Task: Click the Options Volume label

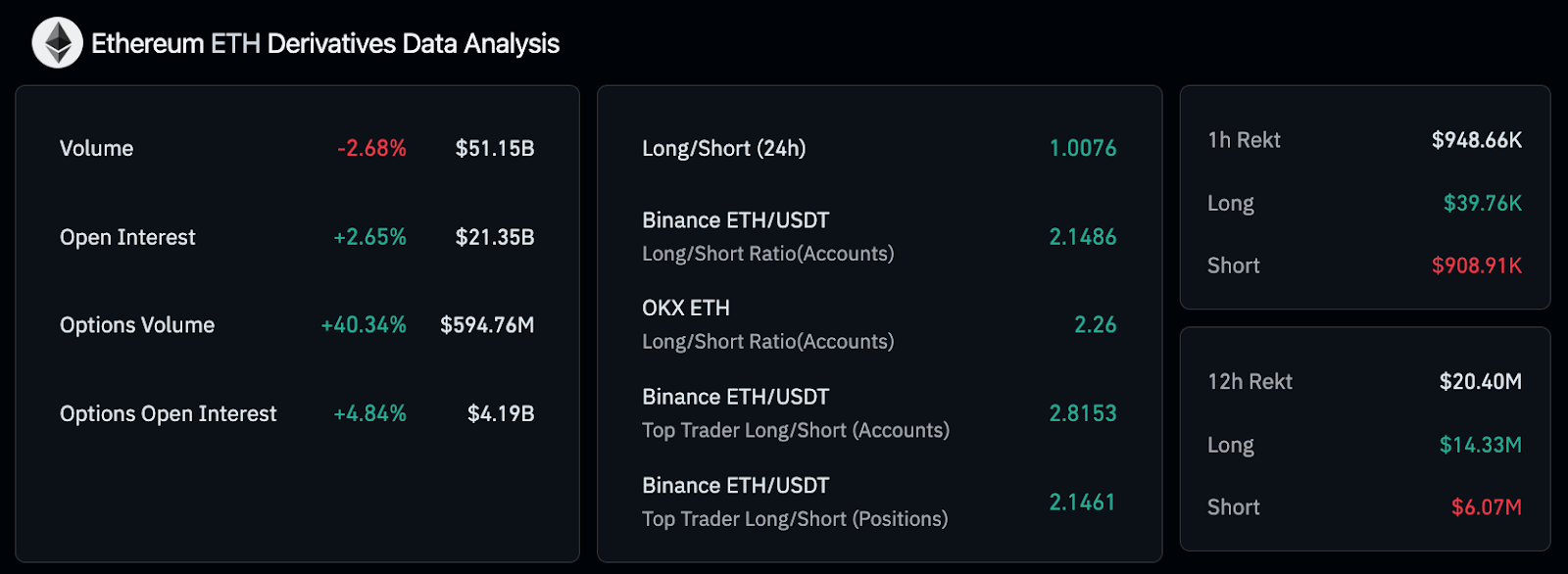Action: 137,325
